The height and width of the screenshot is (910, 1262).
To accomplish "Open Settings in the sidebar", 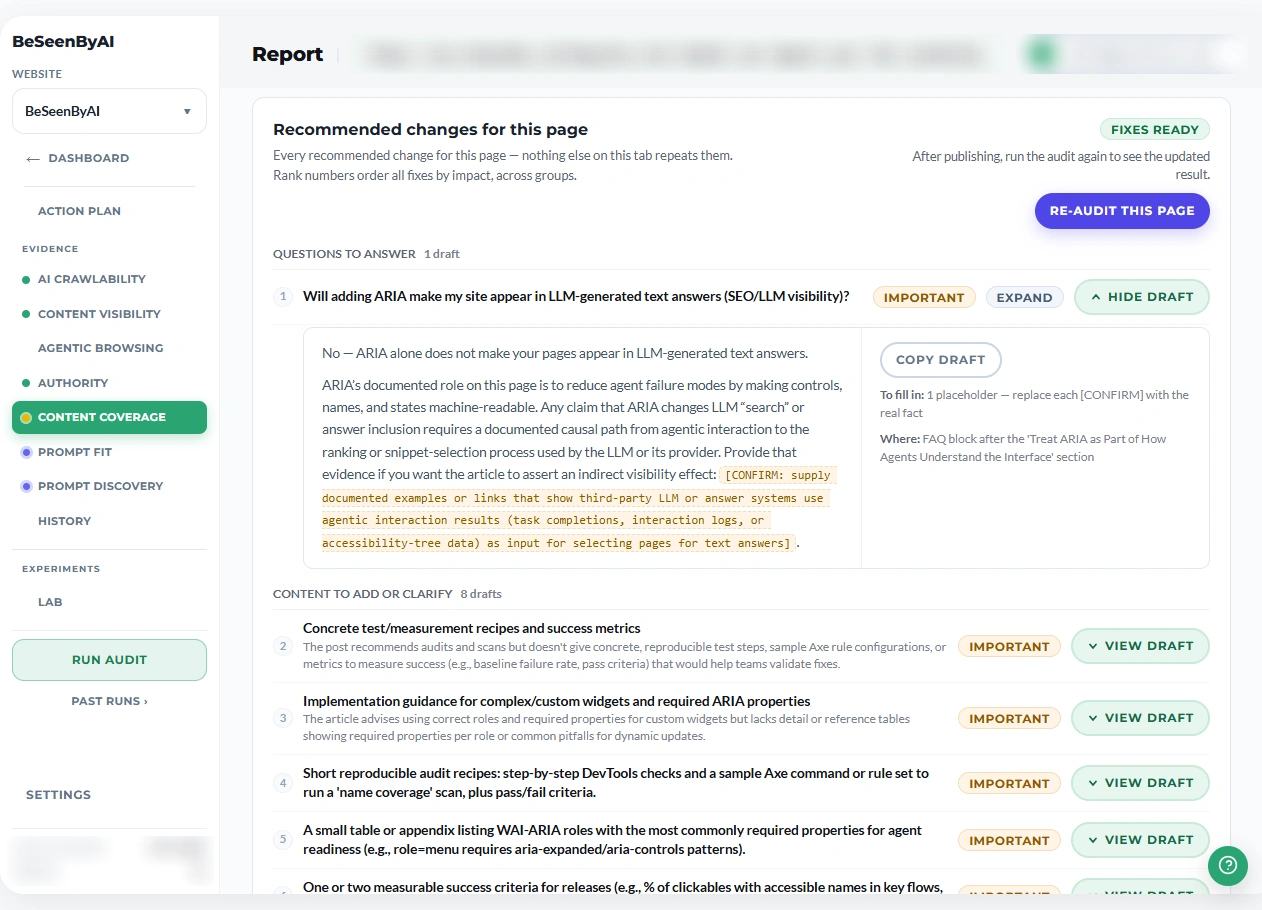I will (58, 795).
